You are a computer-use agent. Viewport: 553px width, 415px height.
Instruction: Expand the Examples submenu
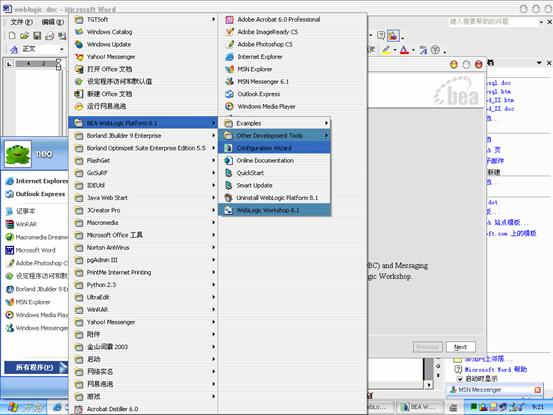[x=274, y=123]
